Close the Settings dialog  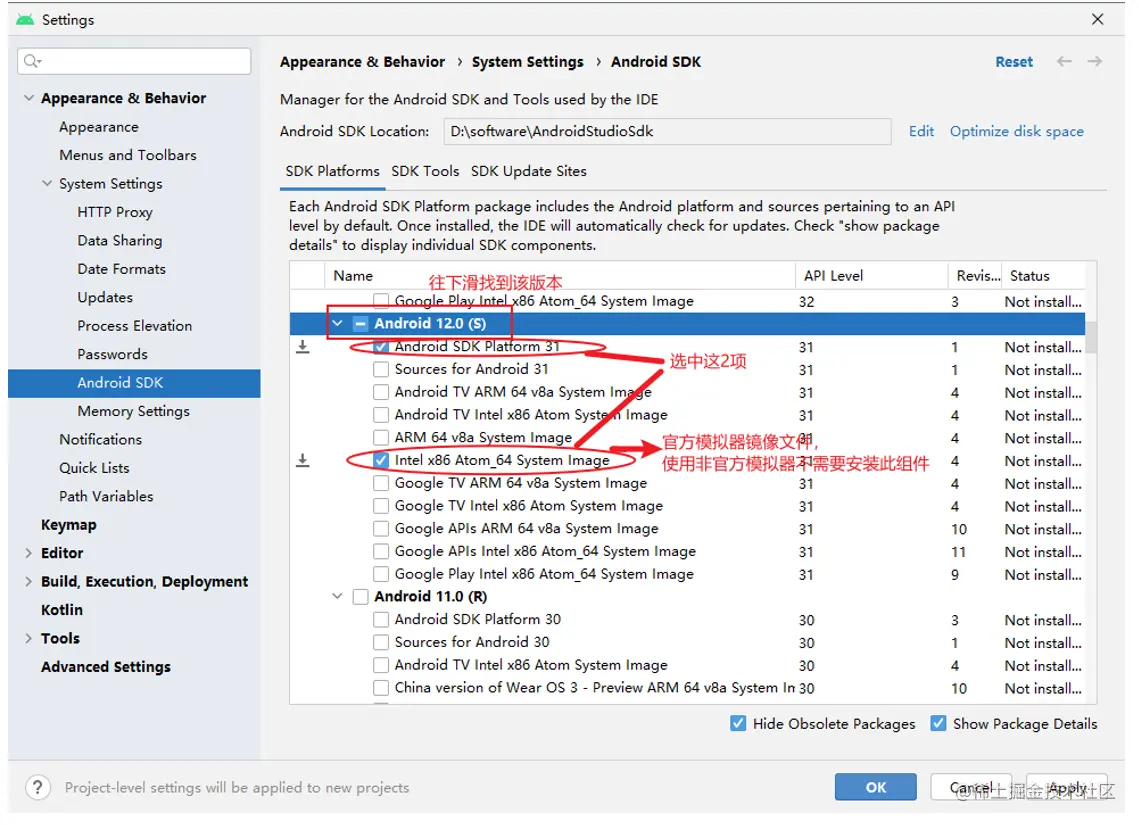click(x=1098, y=20)
